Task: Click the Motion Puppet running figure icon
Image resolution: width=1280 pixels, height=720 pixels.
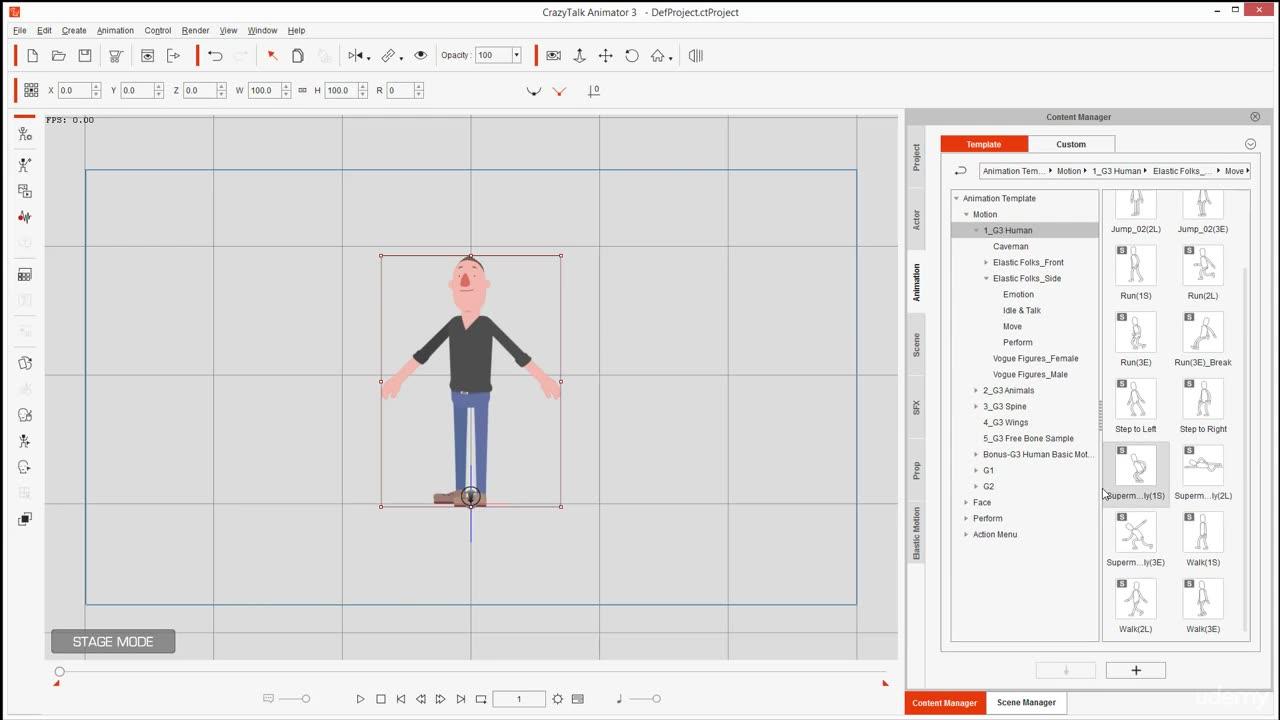Action: pos(25,441)
